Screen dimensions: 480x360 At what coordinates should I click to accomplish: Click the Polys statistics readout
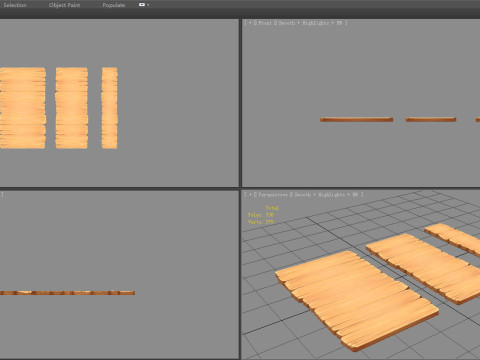[261, 215]
